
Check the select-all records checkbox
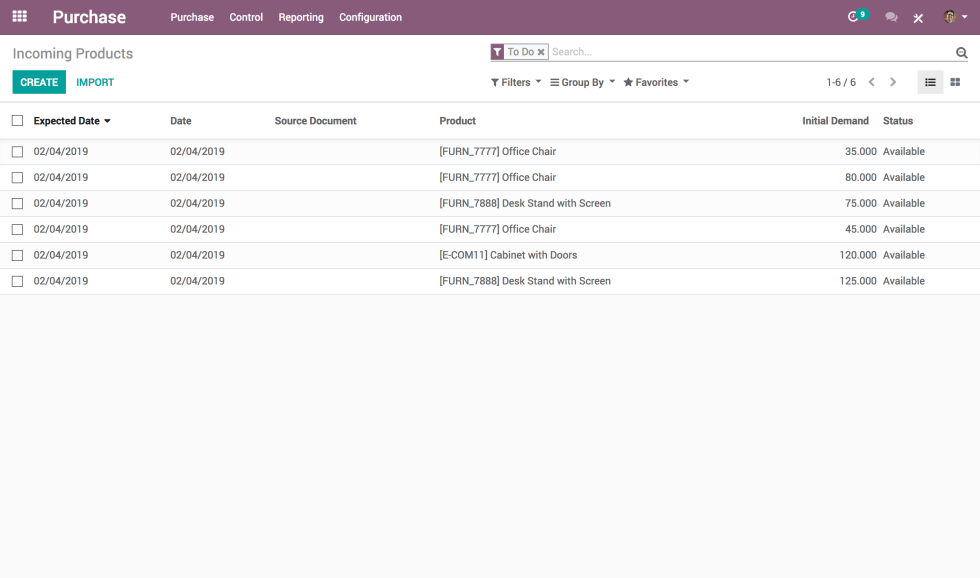(16, 120)
